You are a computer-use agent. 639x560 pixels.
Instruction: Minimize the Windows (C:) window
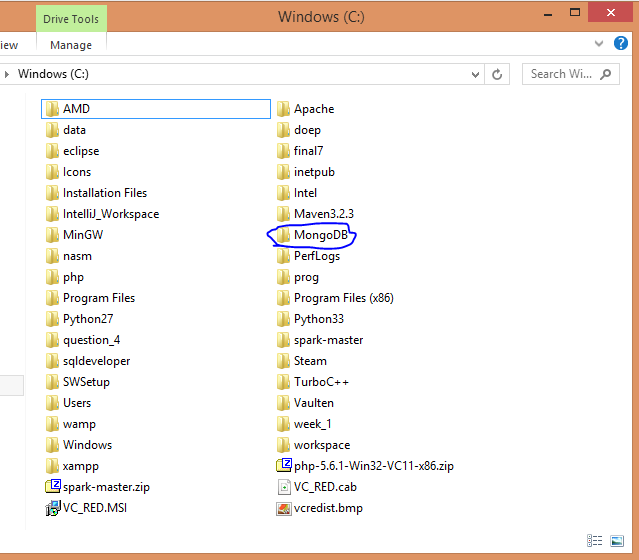click(x=548, y=15)
